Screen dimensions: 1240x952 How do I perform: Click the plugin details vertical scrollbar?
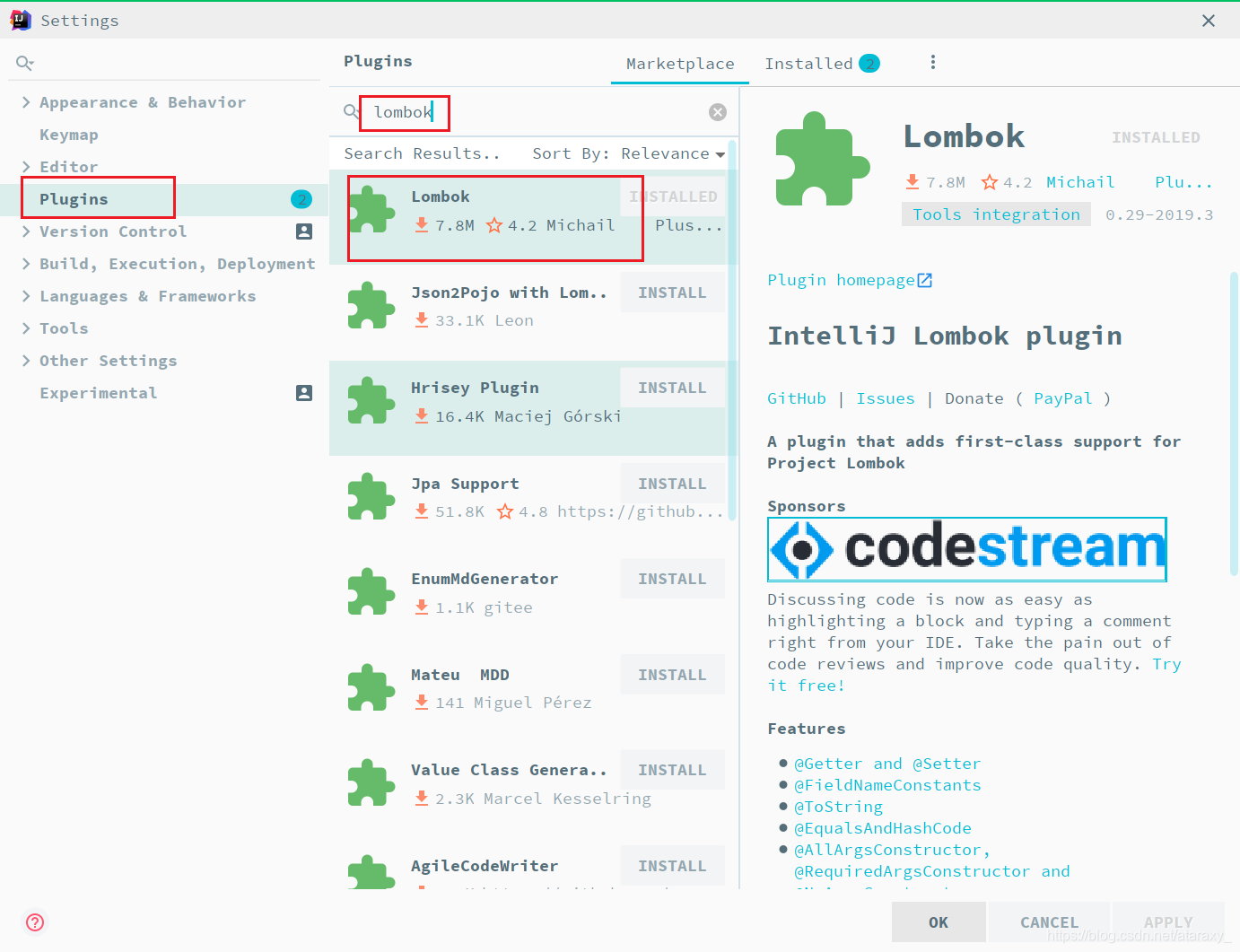coord(1235,424)
